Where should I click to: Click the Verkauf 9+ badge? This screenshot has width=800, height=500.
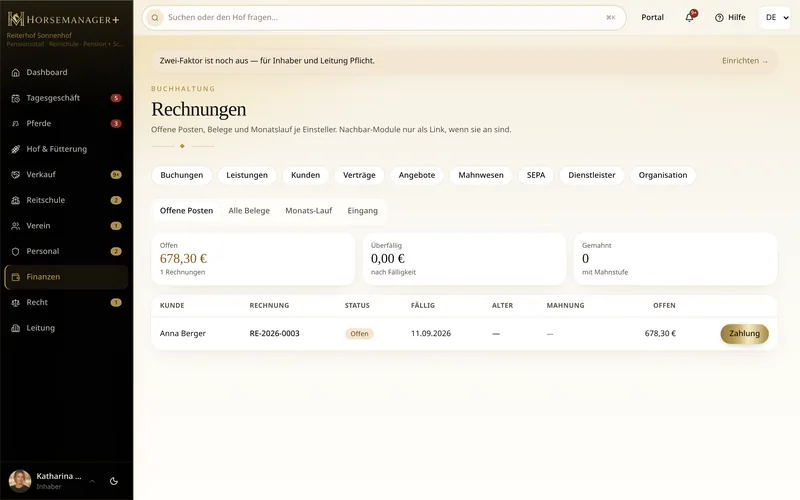tap(116, 174)
